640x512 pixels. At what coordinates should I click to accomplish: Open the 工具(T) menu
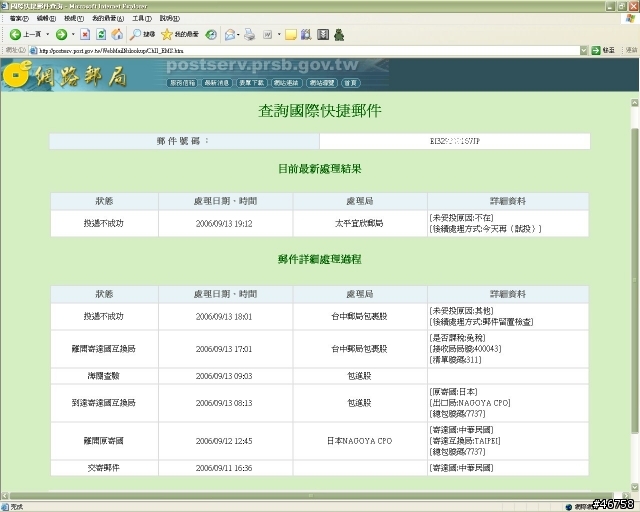point(142,18)
